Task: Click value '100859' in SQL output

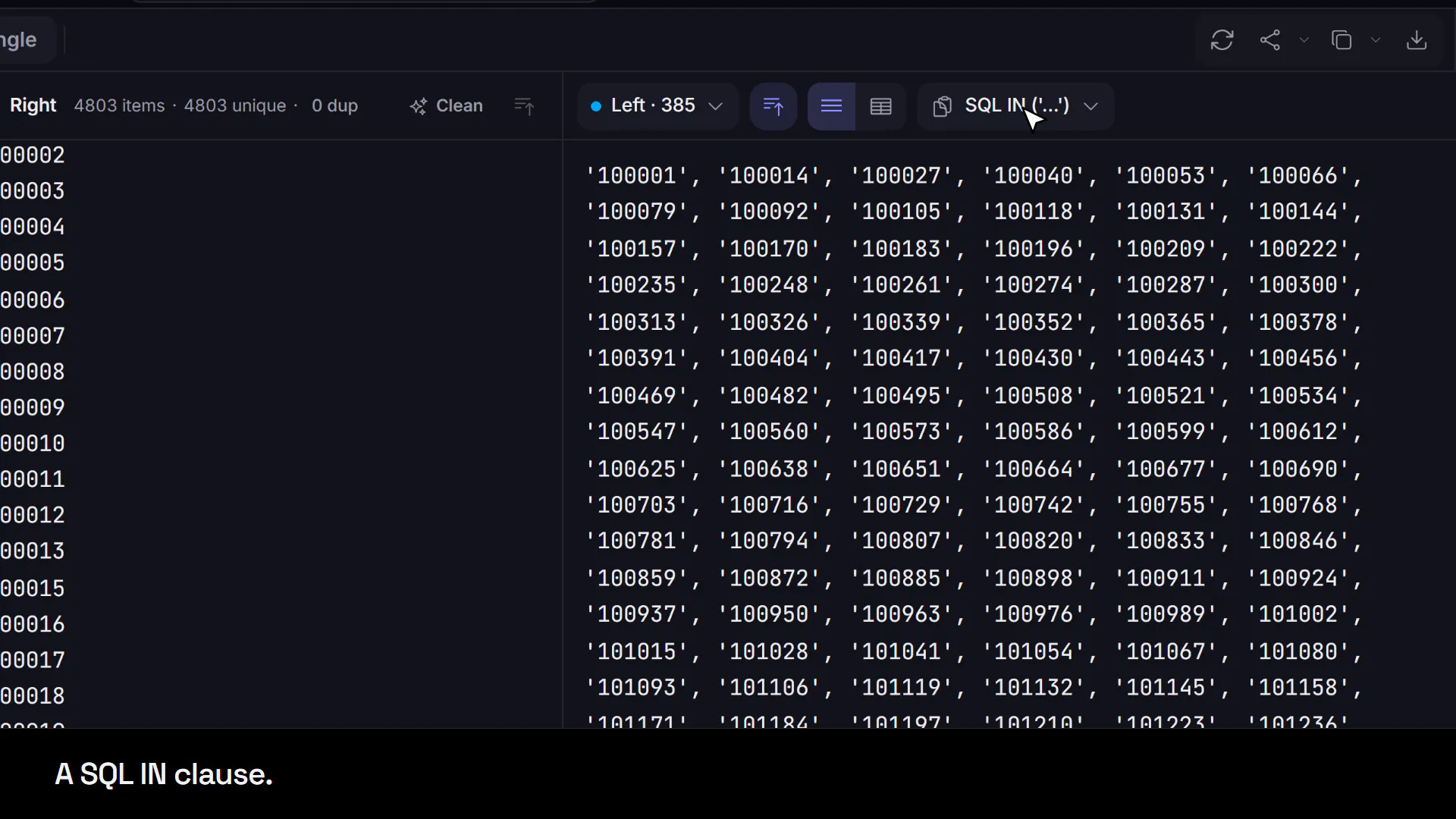Action: point(636,579)
